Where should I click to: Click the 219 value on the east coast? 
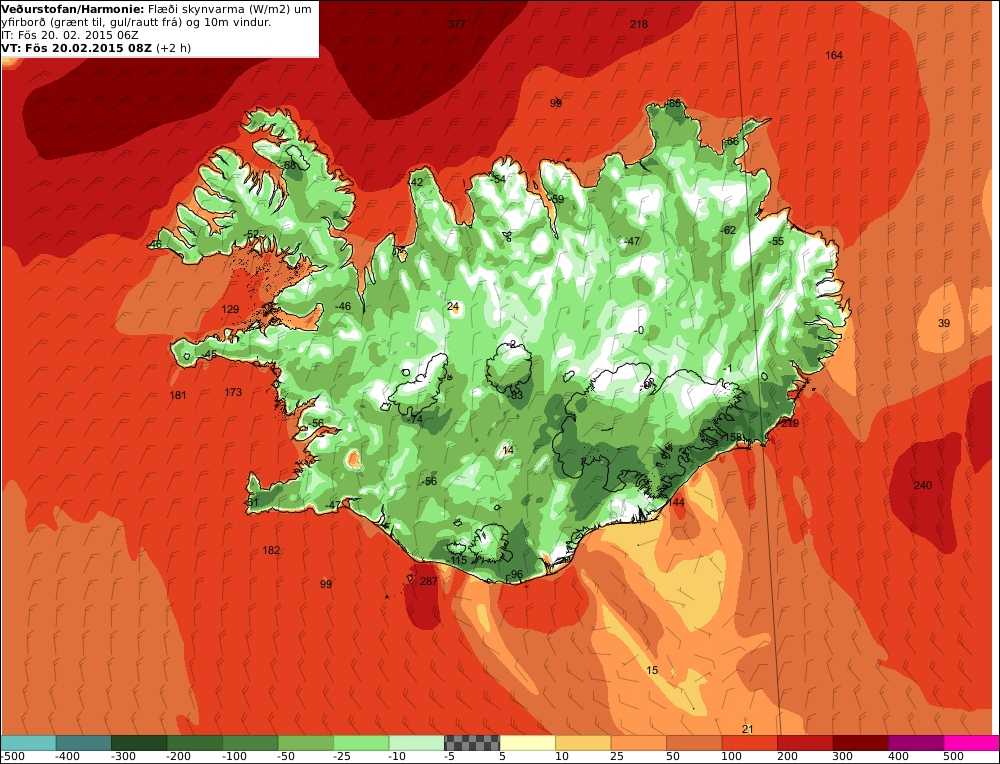coord(790,423)
